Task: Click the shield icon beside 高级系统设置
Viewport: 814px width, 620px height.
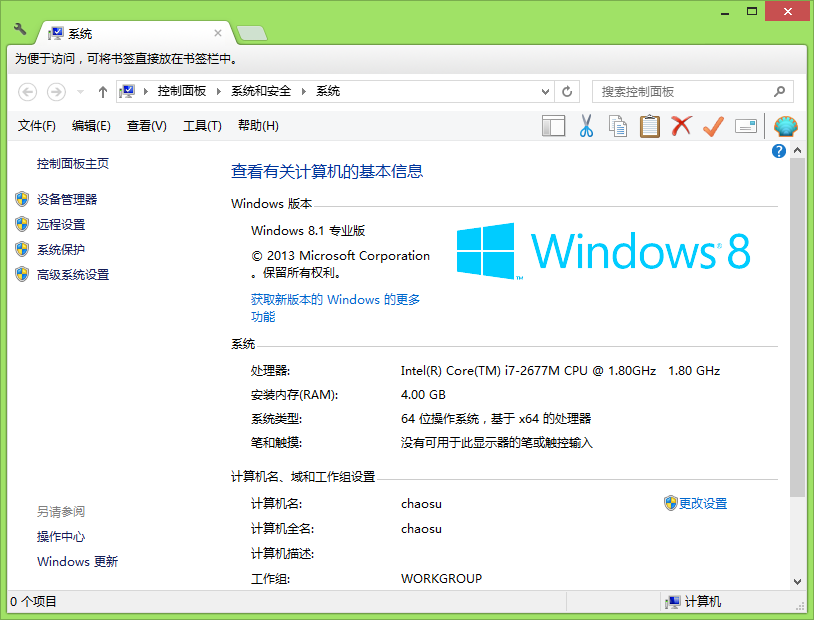Action: click(x=22, y=274)
